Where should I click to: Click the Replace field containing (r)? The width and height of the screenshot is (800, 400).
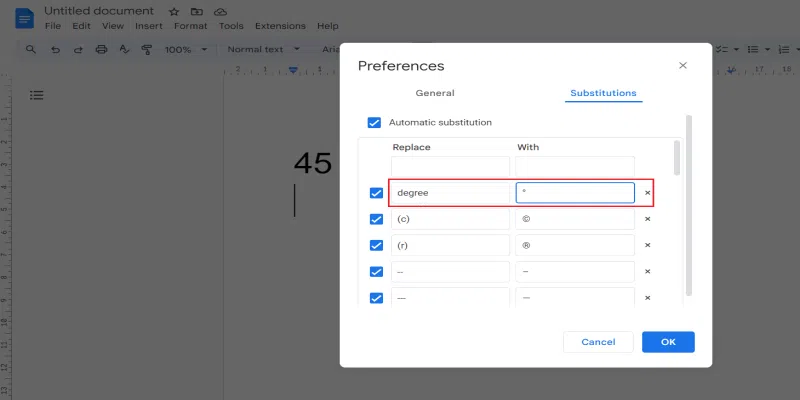pos(451,245)
